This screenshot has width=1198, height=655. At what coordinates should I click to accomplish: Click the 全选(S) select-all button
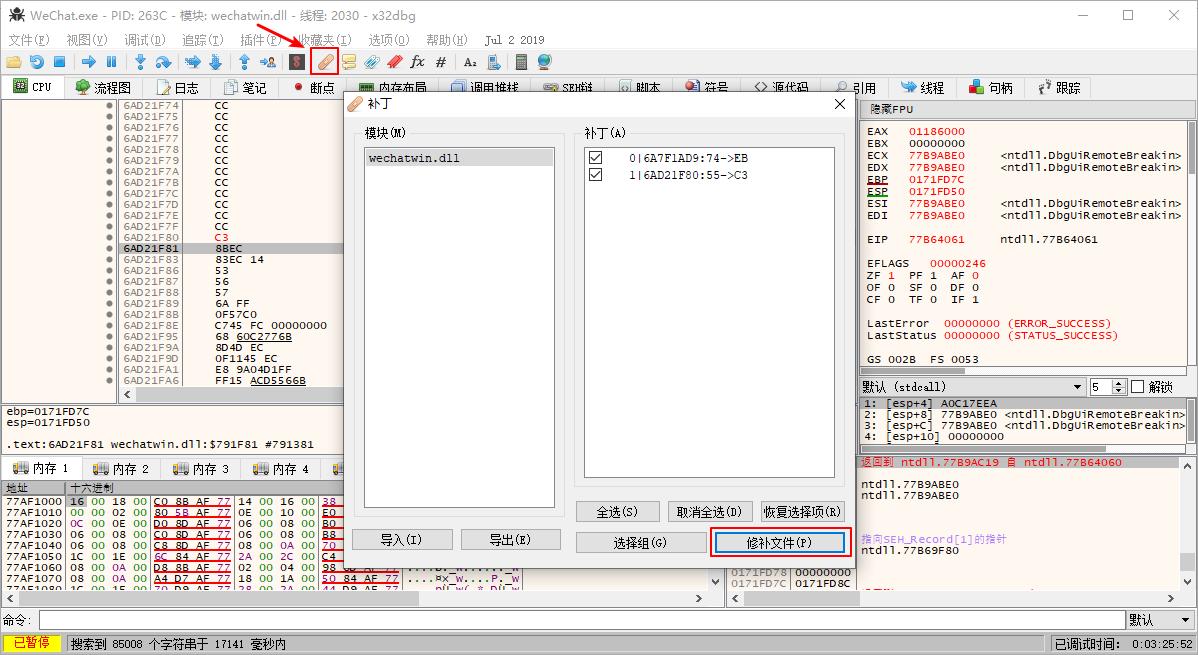click(x=617, y=511)
